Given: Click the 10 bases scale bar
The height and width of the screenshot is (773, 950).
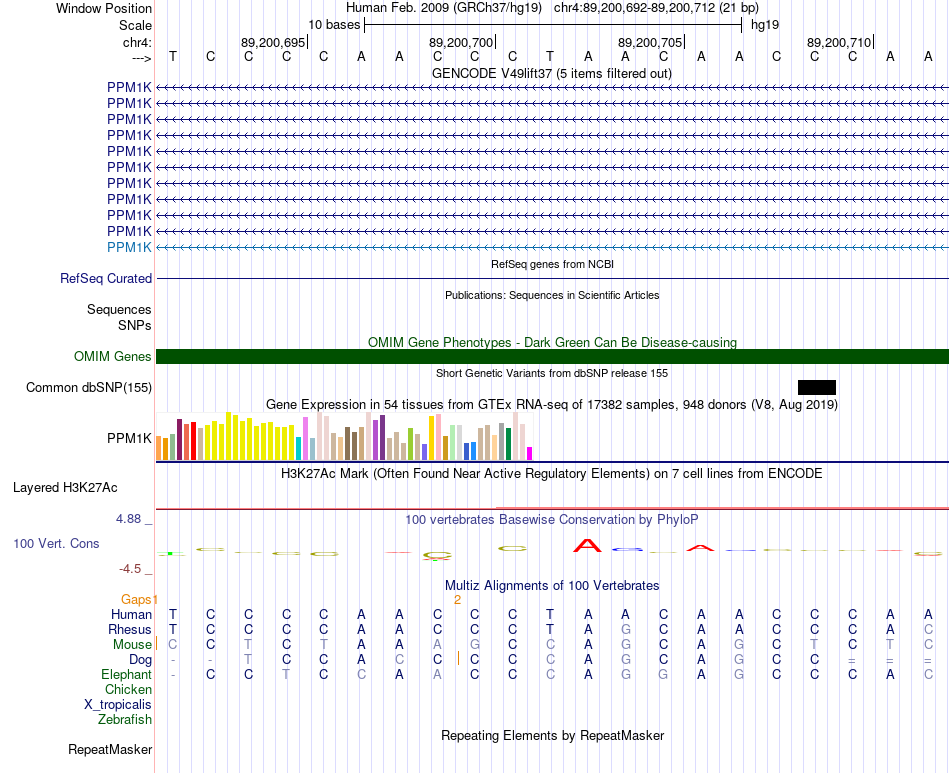Looking at the screenshot, I should pyautogui.click(x=553, y=25).
